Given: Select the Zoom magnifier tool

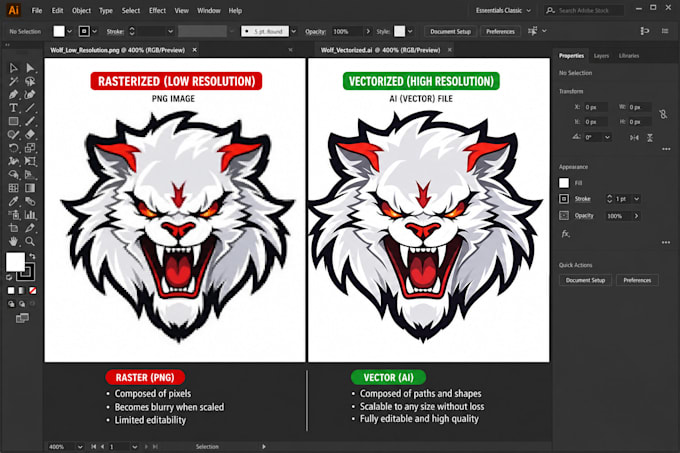Looking at the screenshot, I should point(30,241).
